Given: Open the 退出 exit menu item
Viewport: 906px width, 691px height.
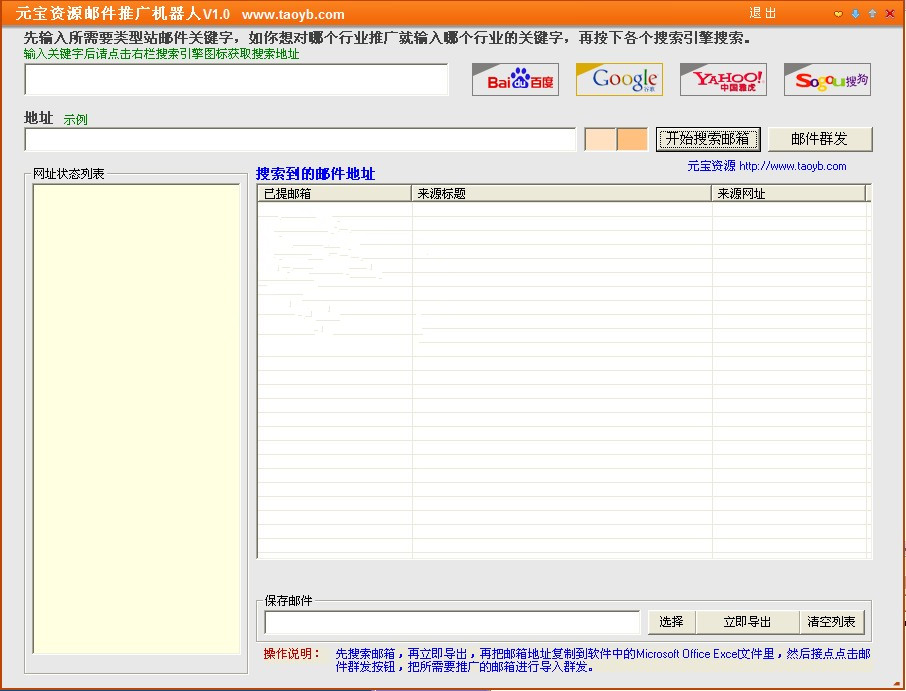Looking at the screenshot, I should coord(761,13).
